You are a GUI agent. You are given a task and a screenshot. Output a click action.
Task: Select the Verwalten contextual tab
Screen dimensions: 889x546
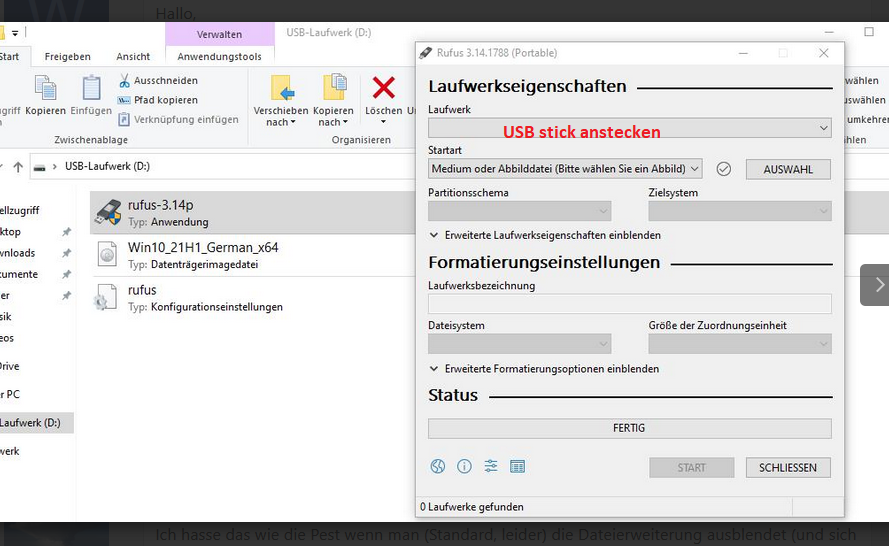tap(219, 35)
